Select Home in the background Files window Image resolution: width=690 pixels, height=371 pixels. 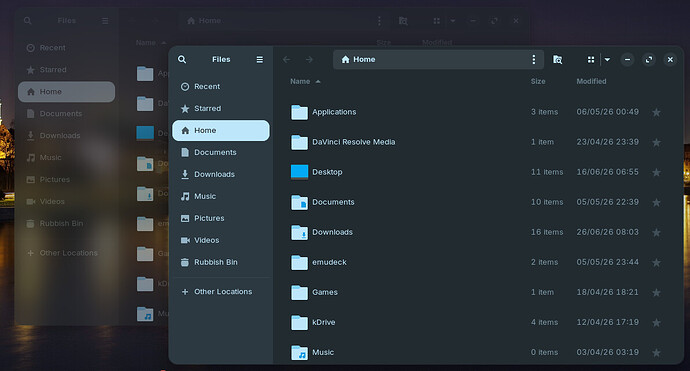(66, 92)
